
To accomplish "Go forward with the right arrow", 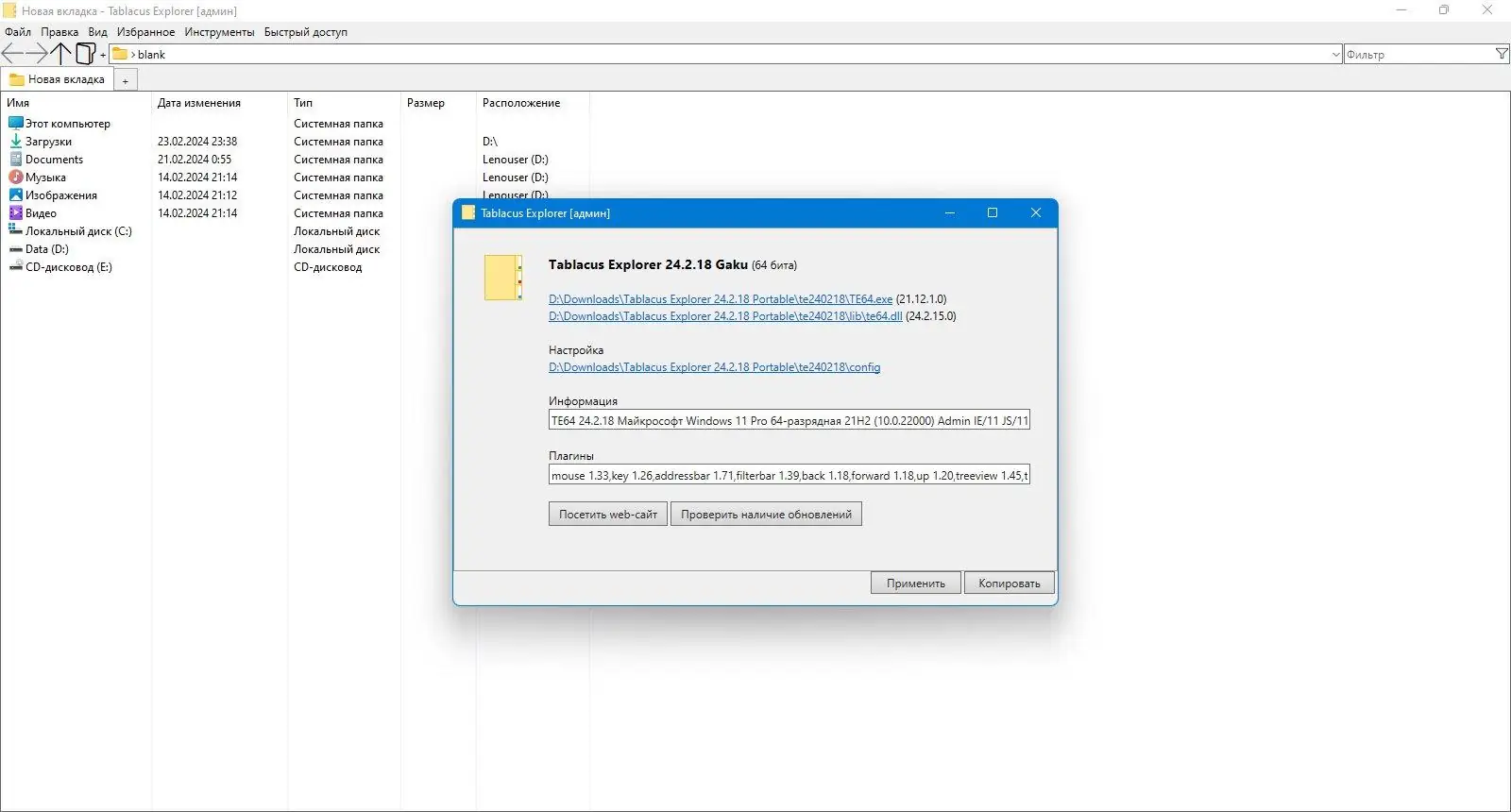I will [37, 54].
